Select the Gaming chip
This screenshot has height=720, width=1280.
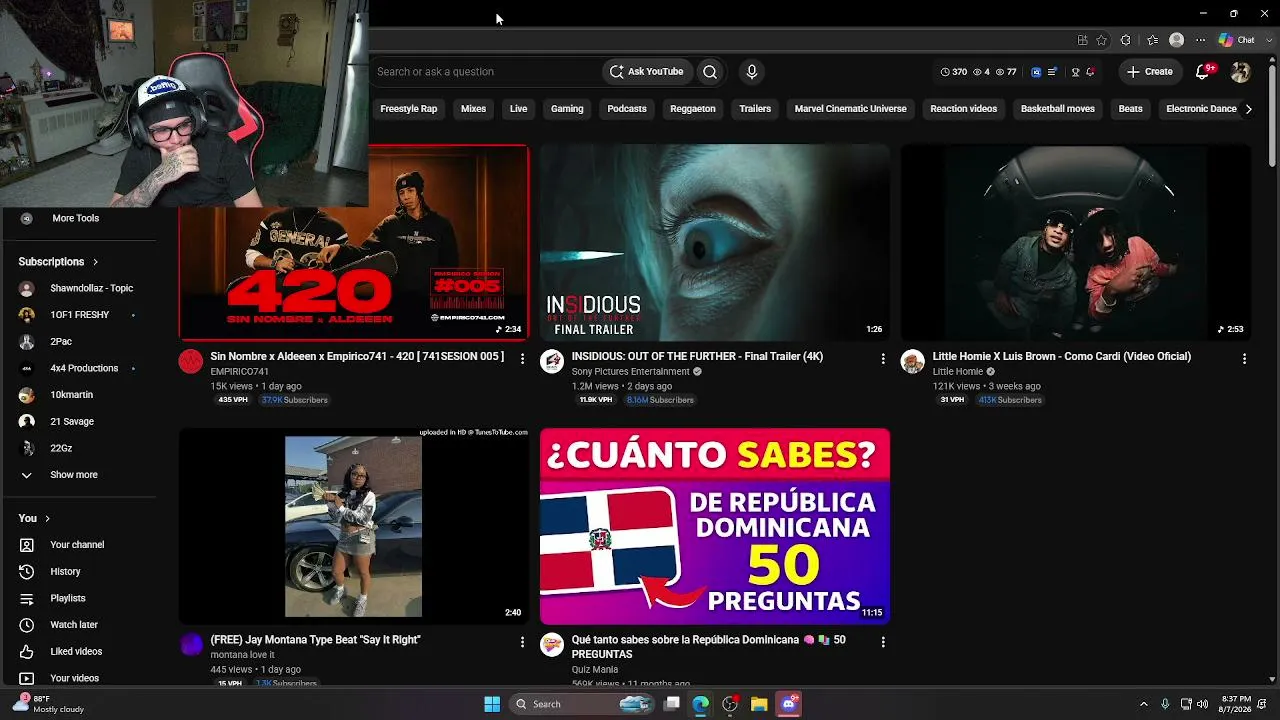point(567,109)
